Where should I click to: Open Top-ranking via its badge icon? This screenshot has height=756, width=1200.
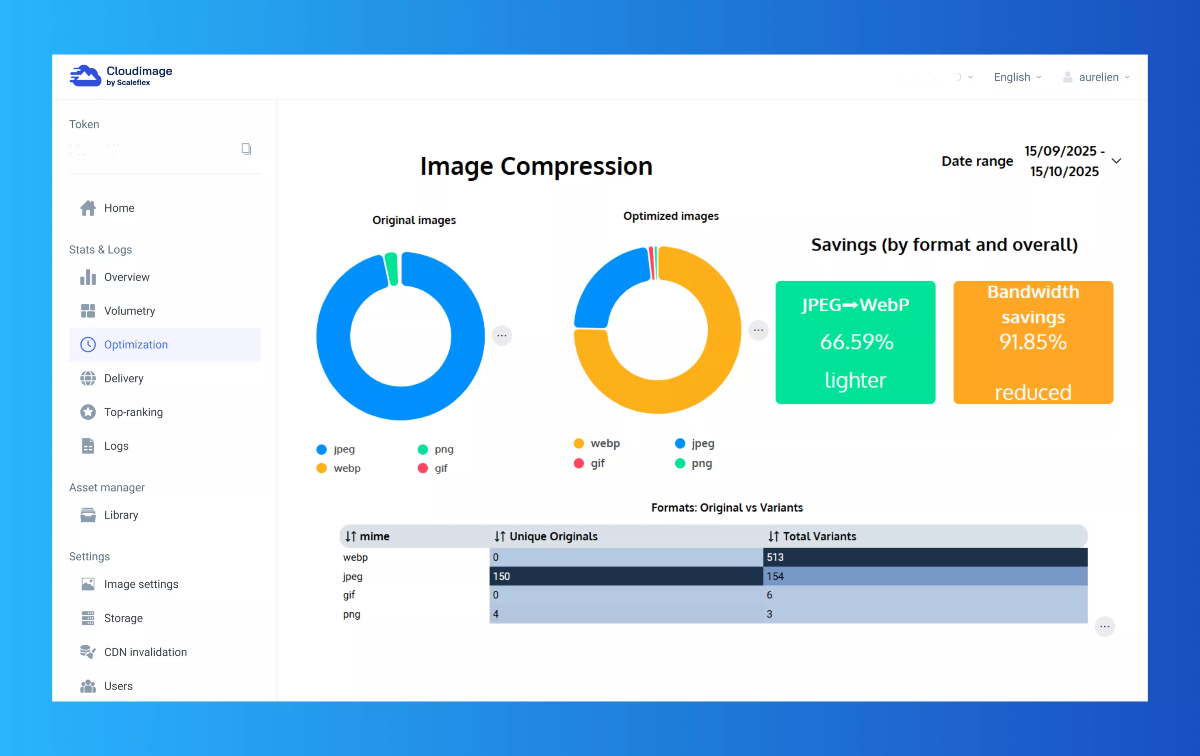(87, 411)
